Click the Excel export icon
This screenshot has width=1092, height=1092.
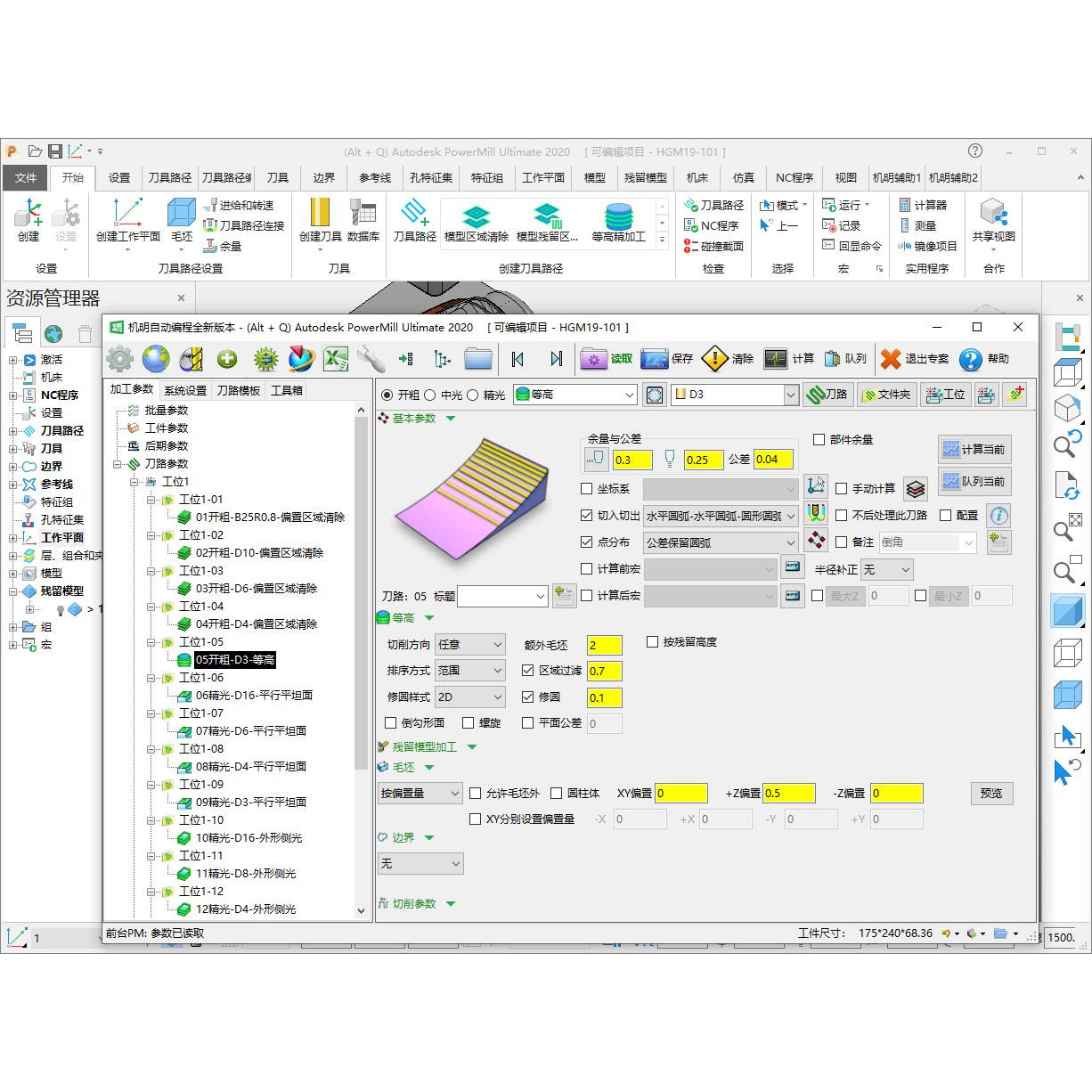click(335, 359)
